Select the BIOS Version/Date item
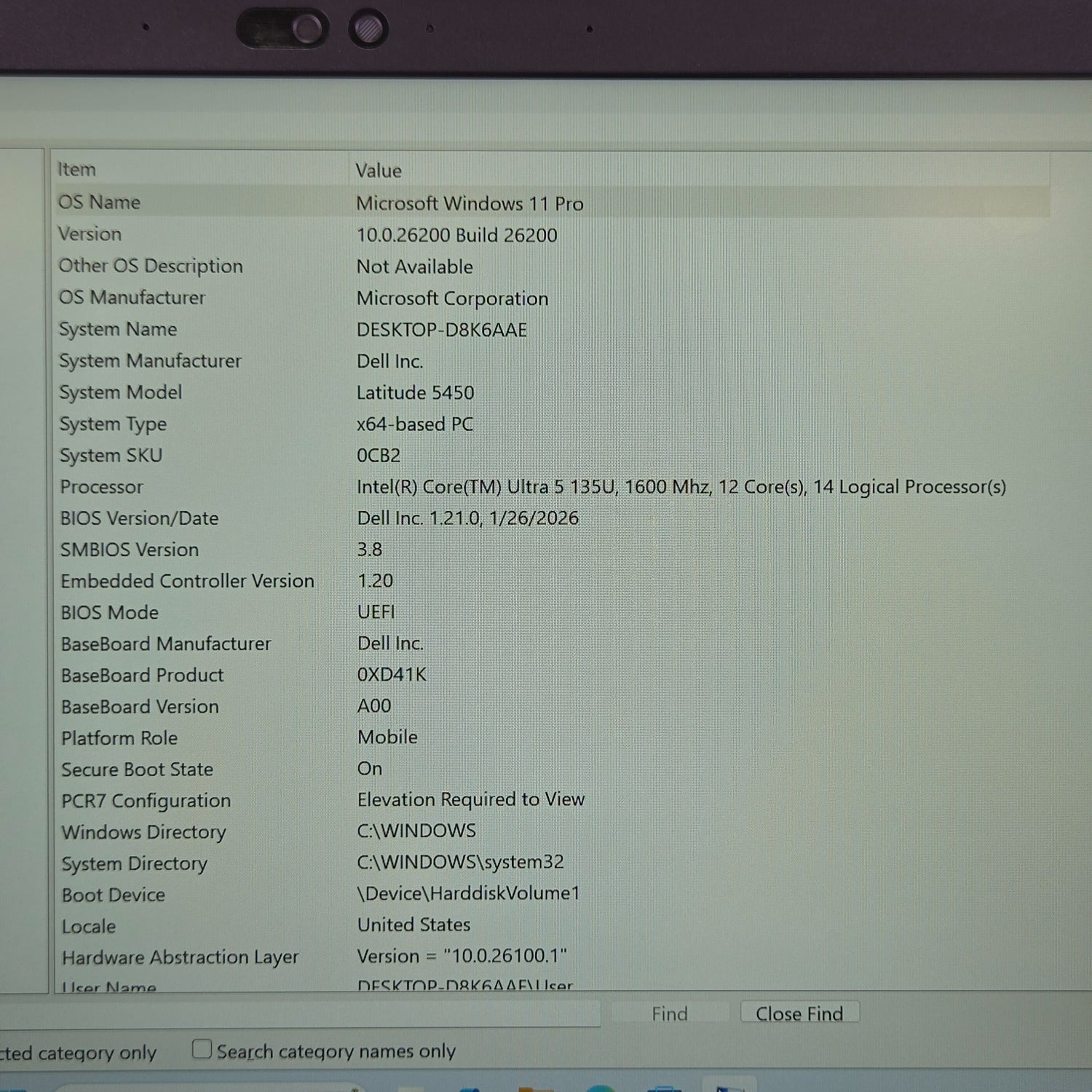The height and width of the screenshot is (1092, 1092). [139, 518]
